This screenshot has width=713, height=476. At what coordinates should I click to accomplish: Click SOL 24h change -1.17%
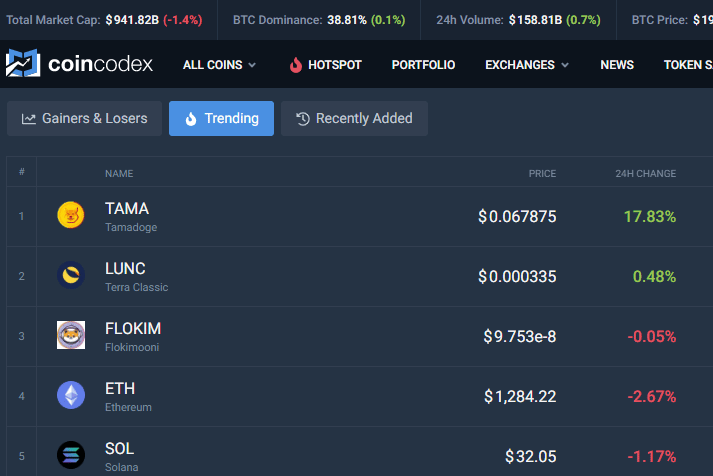[x=652, y=456]
